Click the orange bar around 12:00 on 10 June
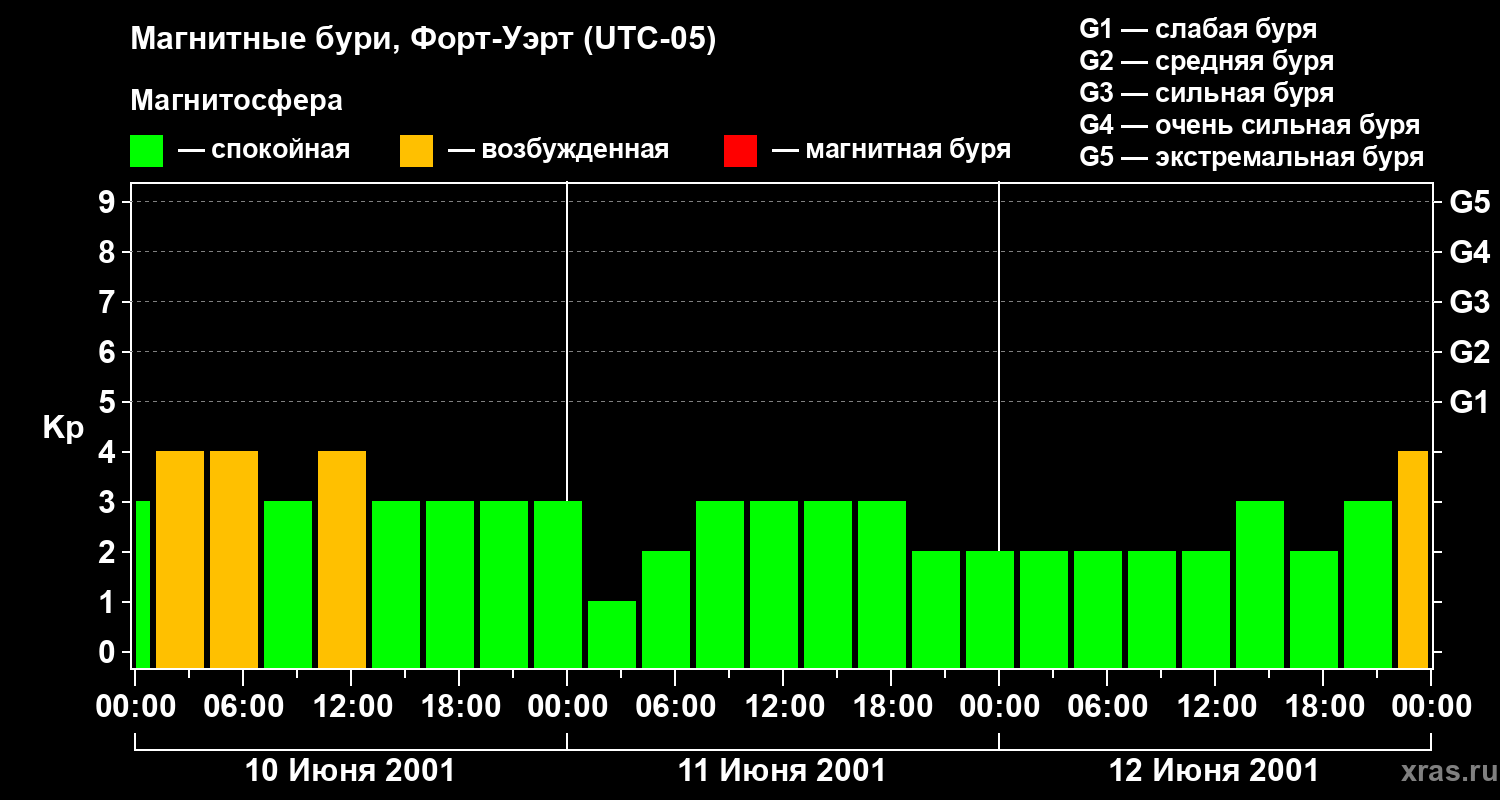The image size is (1500, 800). (x=342, y=559)
